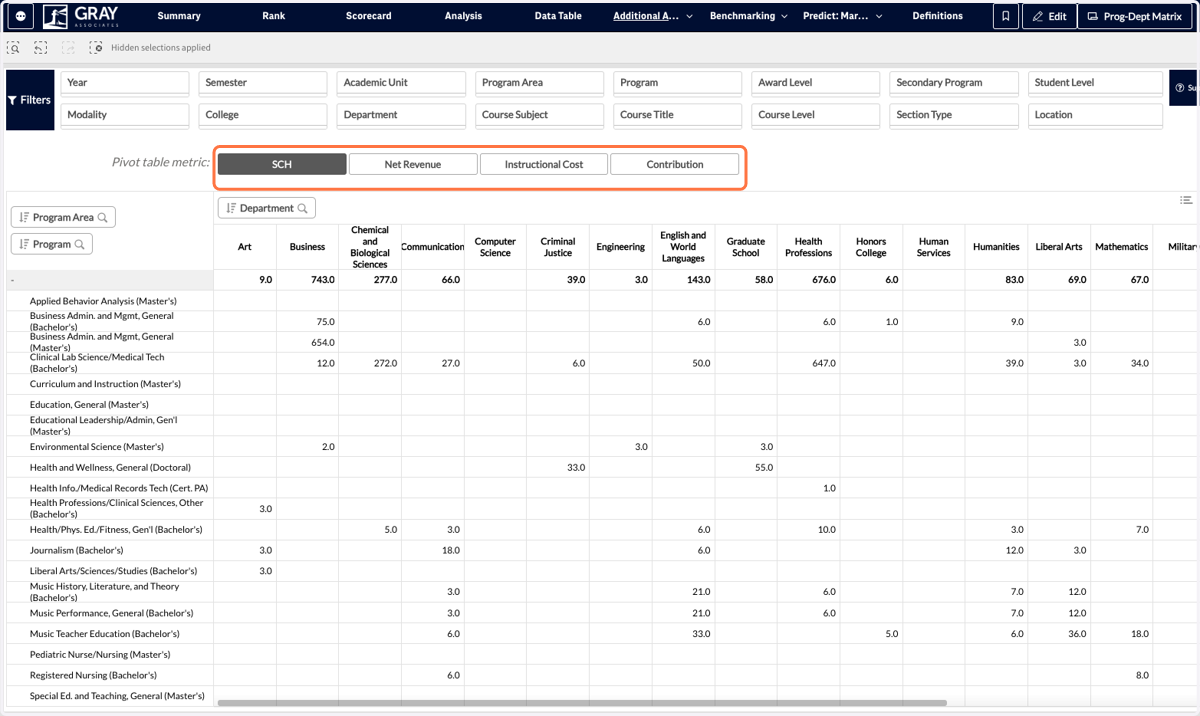The height and width of the screenshot is (716, 1200).
Task: Select the Health Professions column header
Action: [808, 247]
